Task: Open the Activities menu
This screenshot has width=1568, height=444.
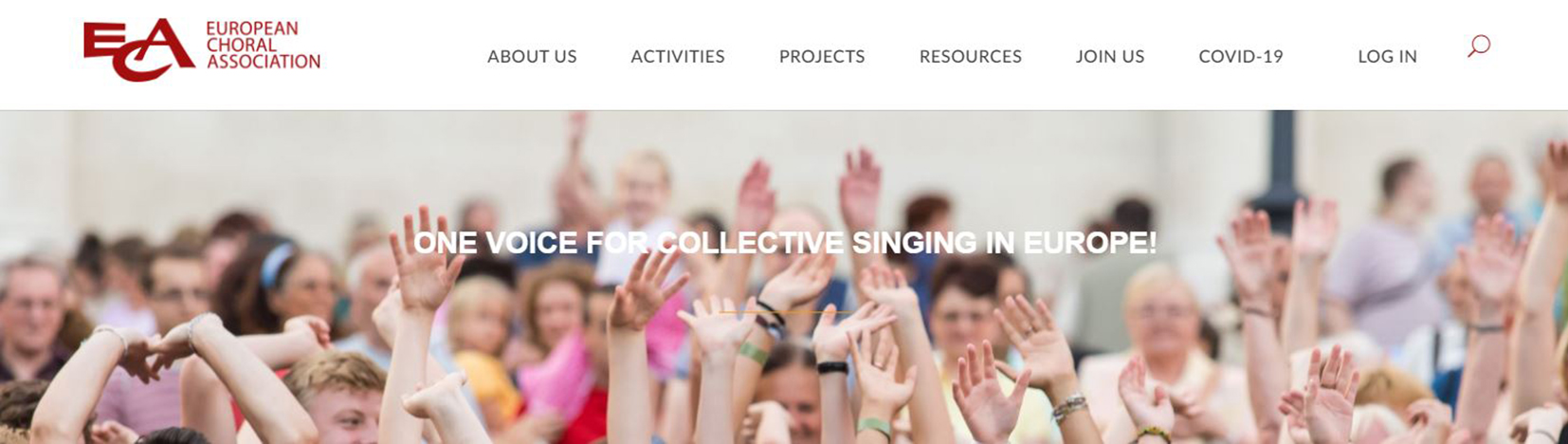Action: click(x=678, y=56)
